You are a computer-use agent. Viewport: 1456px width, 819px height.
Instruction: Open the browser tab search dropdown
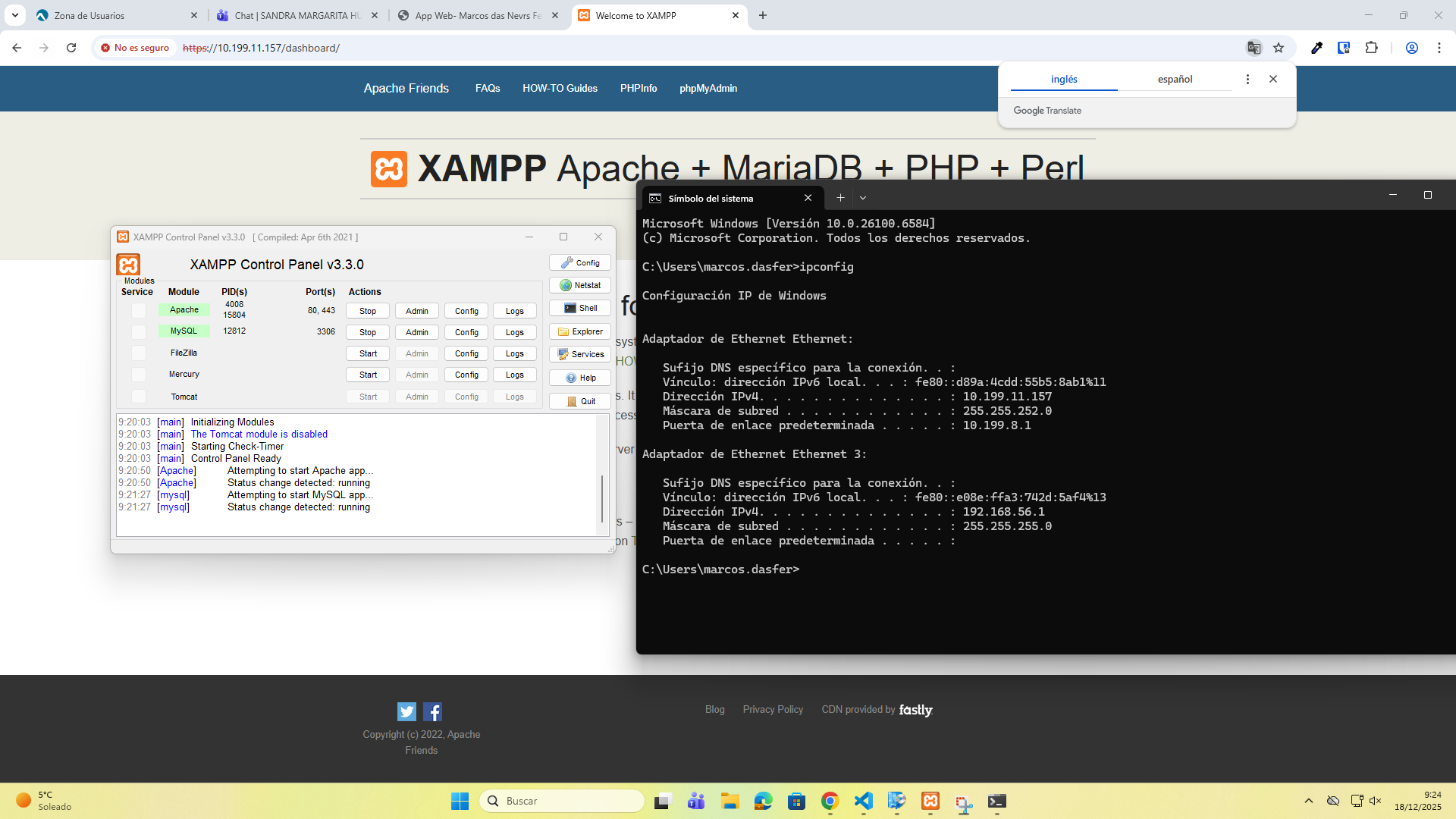pyautogui.click(x=15, y=15)
